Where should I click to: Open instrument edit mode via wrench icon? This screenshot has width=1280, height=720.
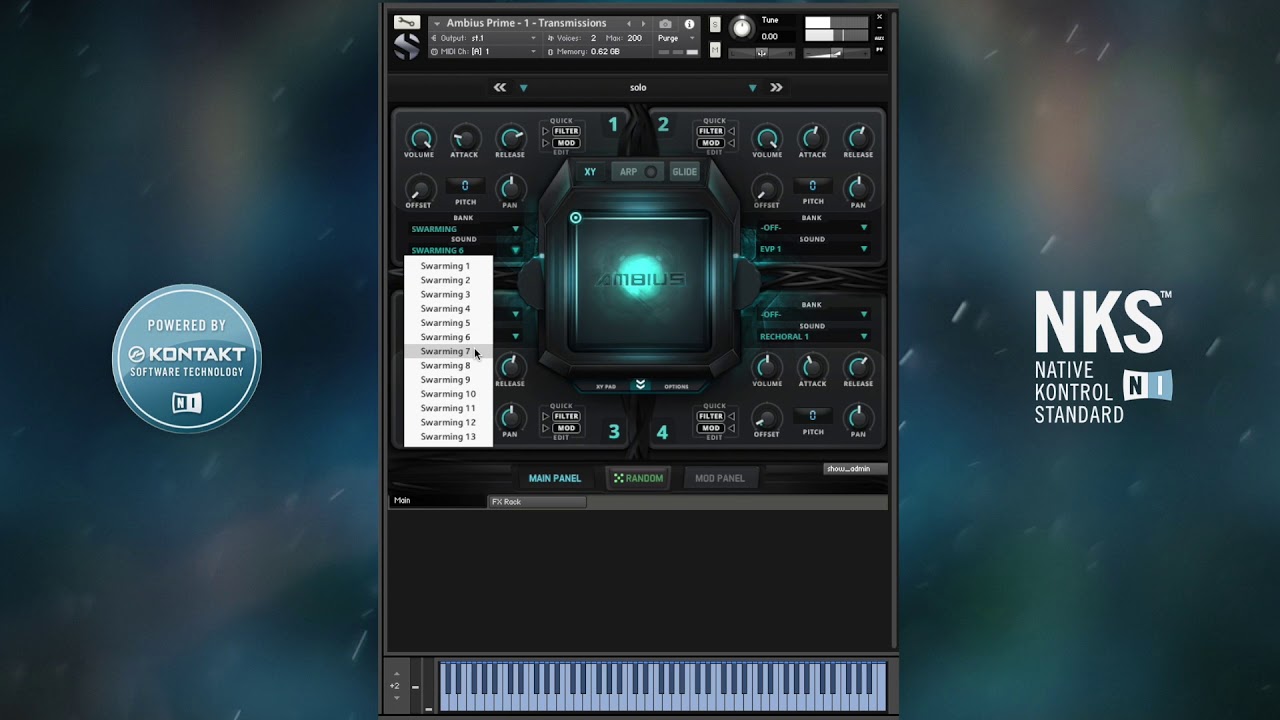click(406, 22)
